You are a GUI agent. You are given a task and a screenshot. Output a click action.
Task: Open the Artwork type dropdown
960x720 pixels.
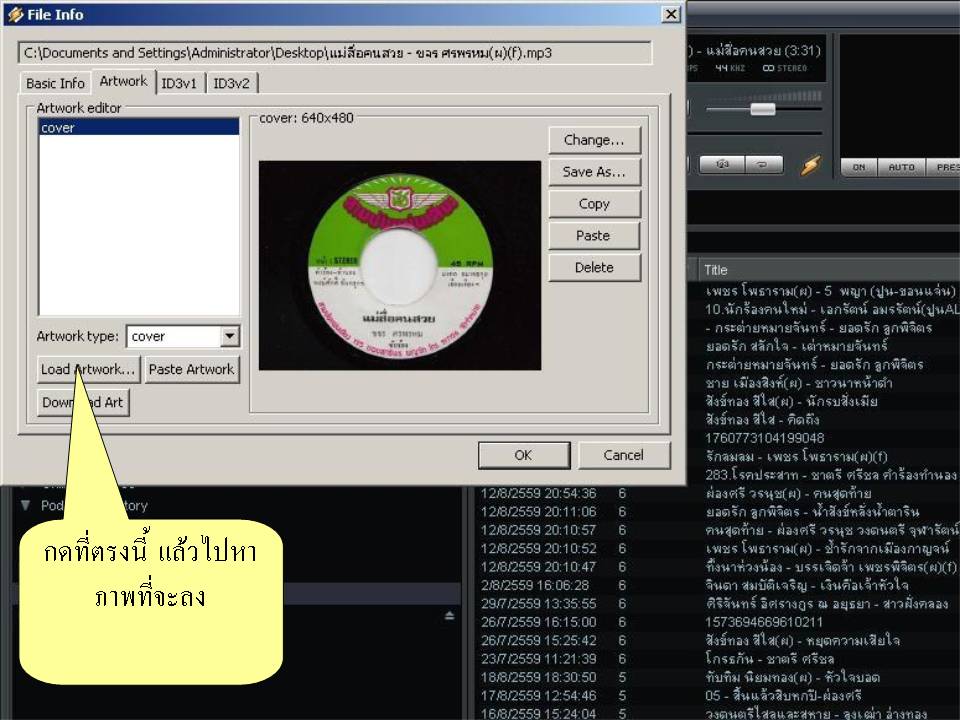tap(230, 336)
